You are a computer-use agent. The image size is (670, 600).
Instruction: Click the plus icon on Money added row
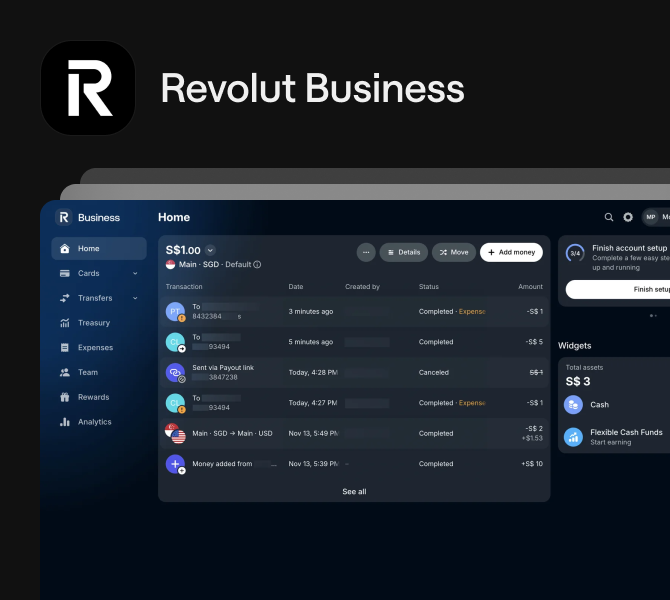point(175,464)
